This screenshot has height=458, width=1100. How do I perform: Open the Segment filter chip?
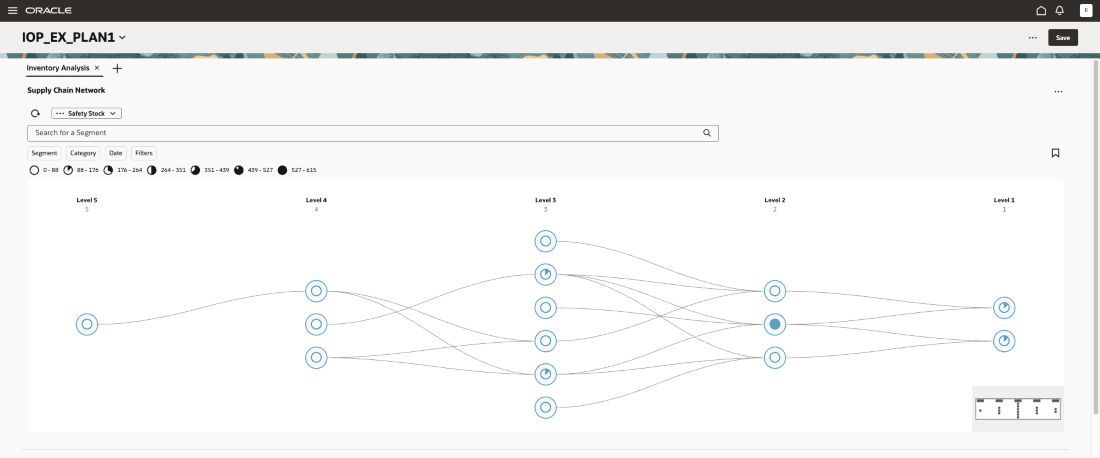click(x=44, y=153)
